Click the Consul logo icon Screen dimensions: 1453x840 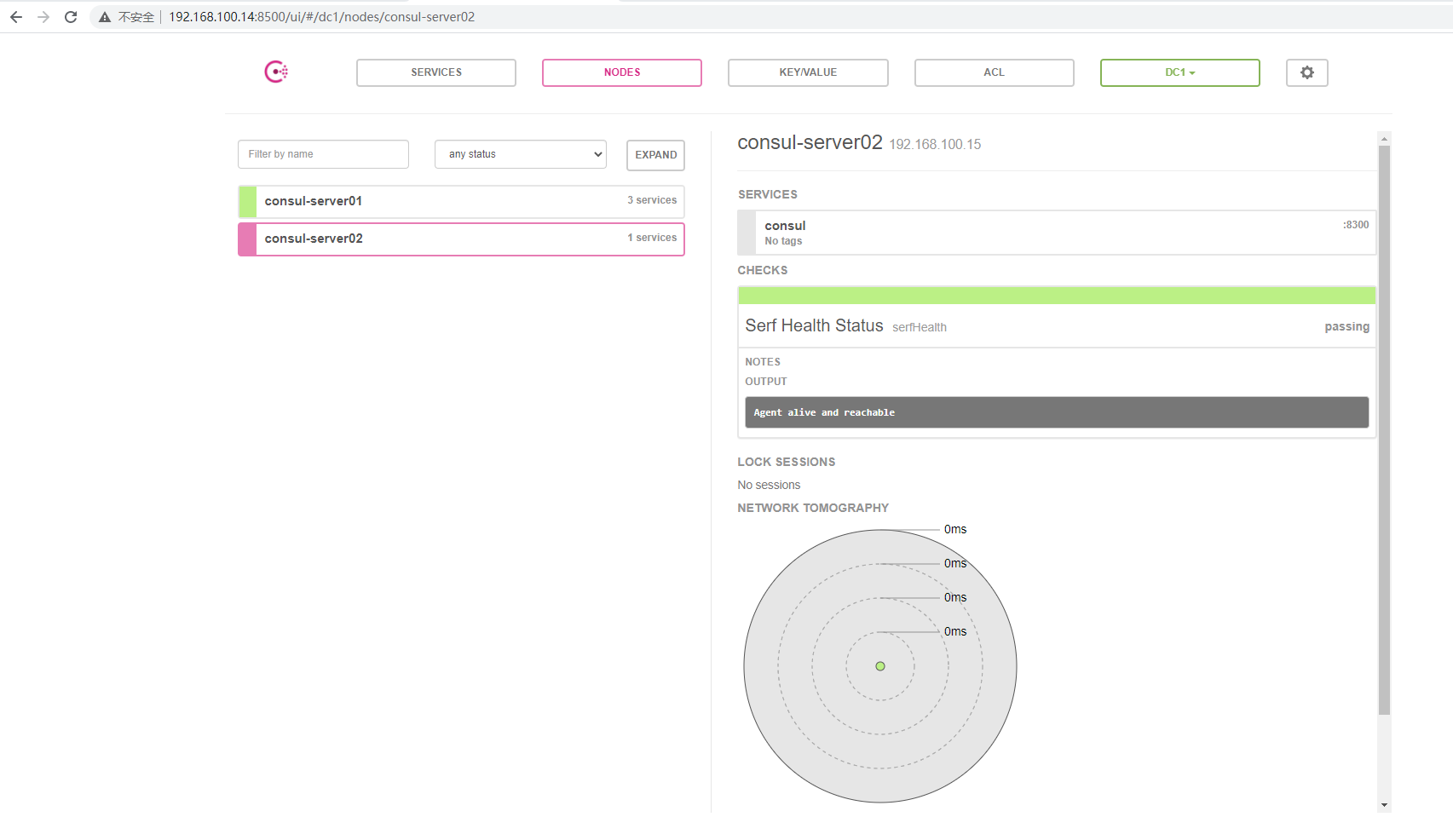tap(276, 72)
